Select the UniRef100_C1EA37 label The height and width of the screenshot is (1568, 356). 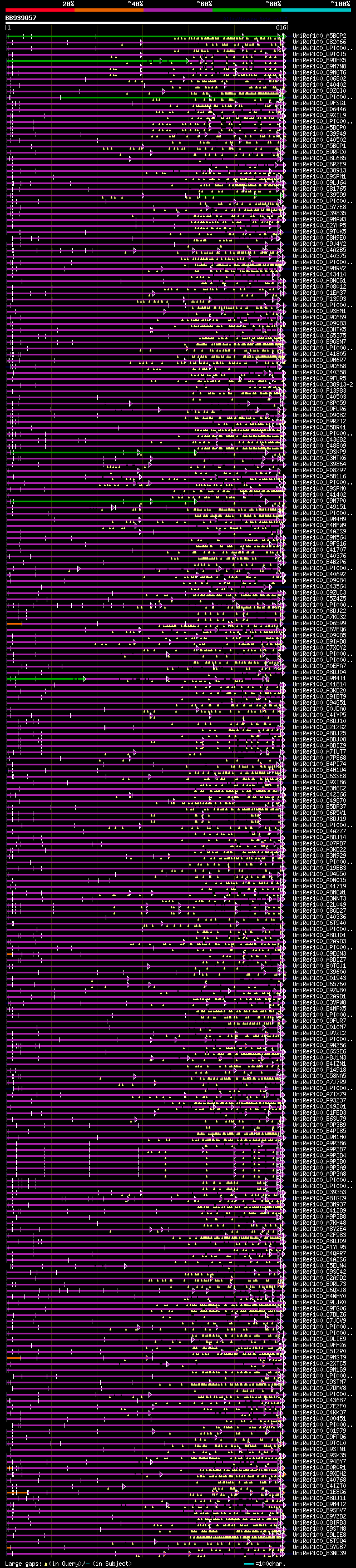pos(319,293)
